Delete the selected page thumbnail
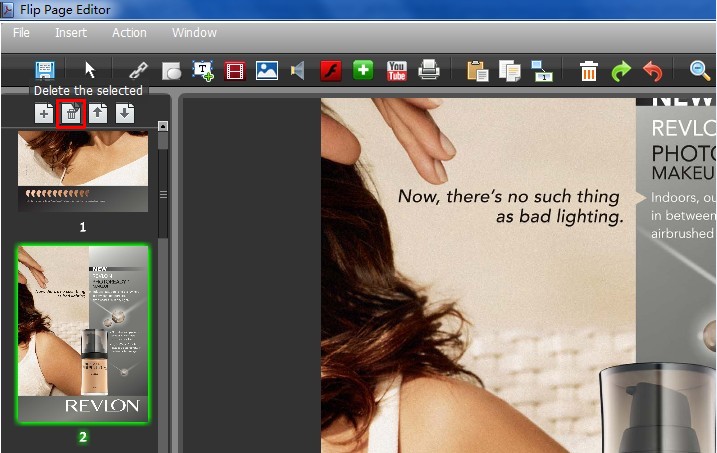Screen dimensions: 717x453 point(71,113)
